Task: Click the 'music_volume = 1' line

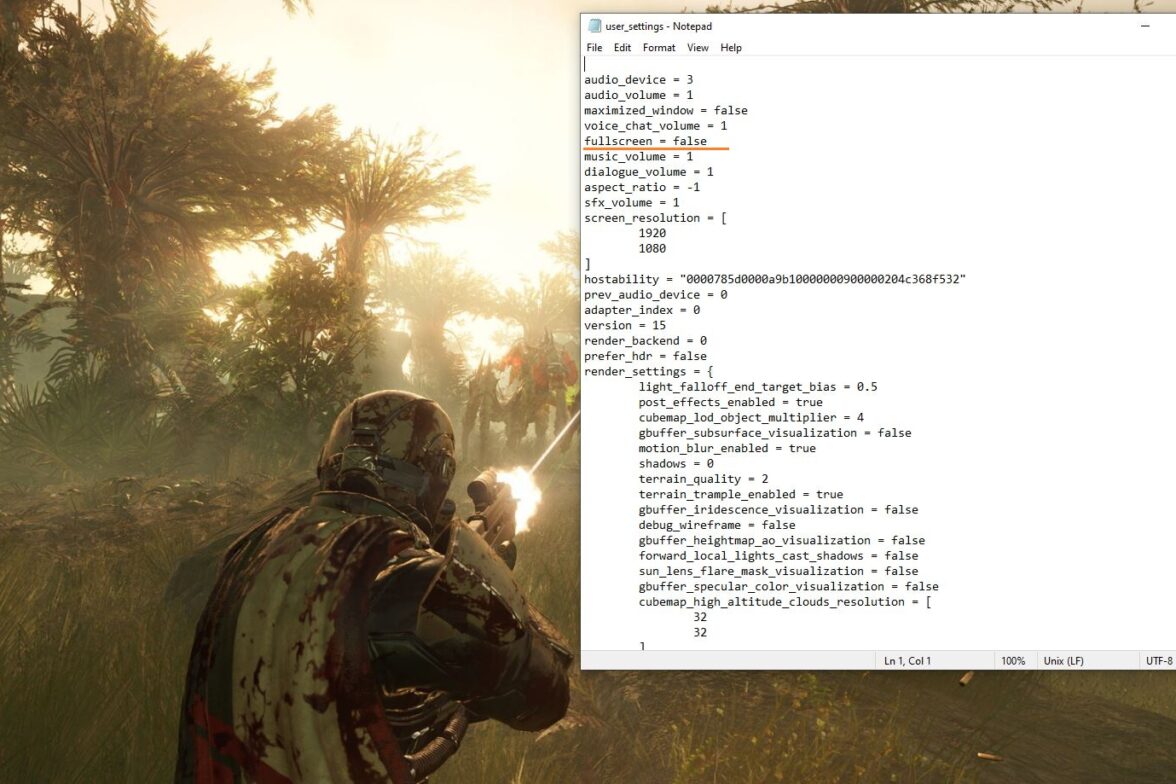Action: point(638,157)
